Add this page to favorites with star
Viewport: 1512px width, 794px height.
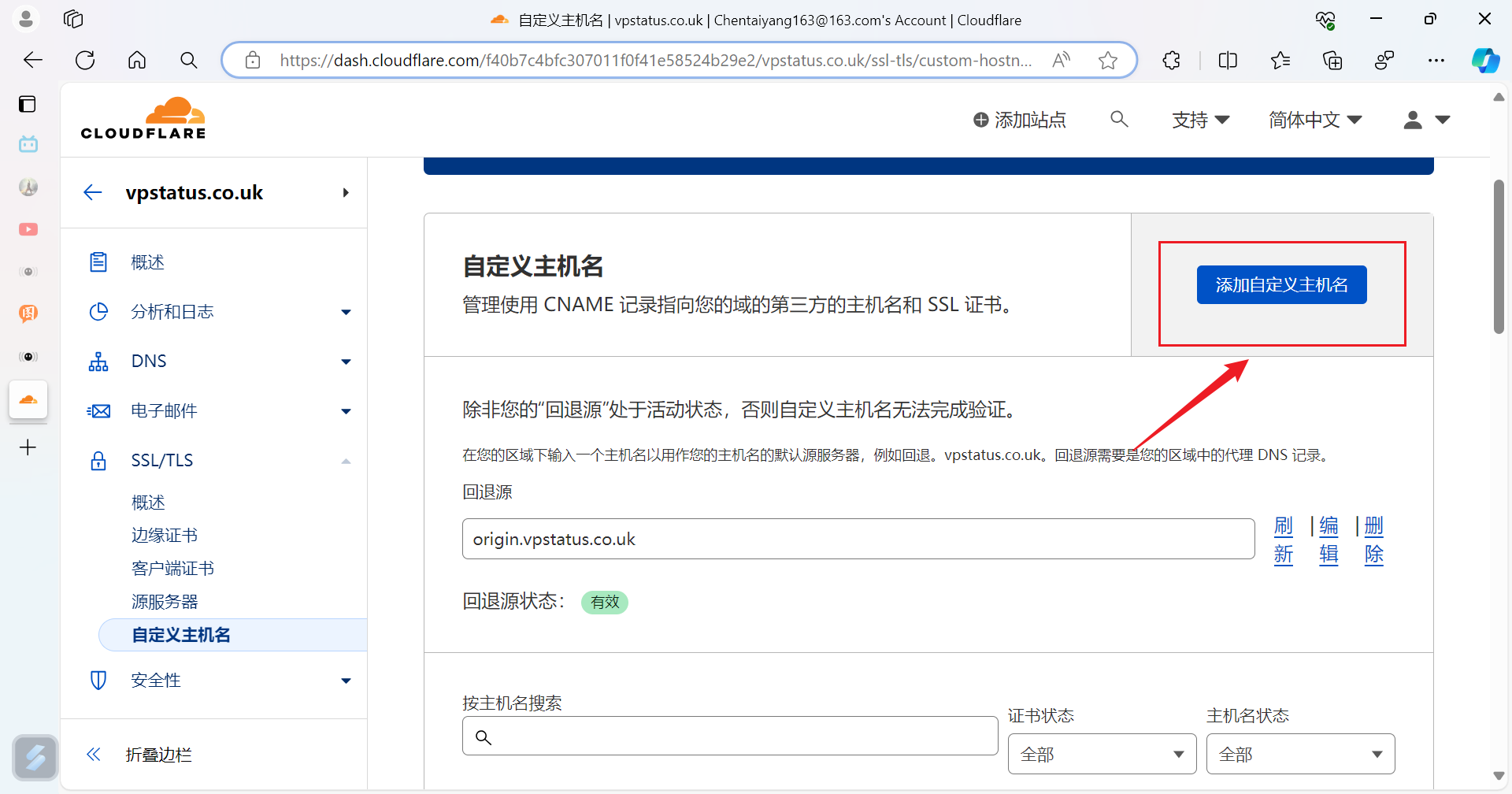[1108, 60]
